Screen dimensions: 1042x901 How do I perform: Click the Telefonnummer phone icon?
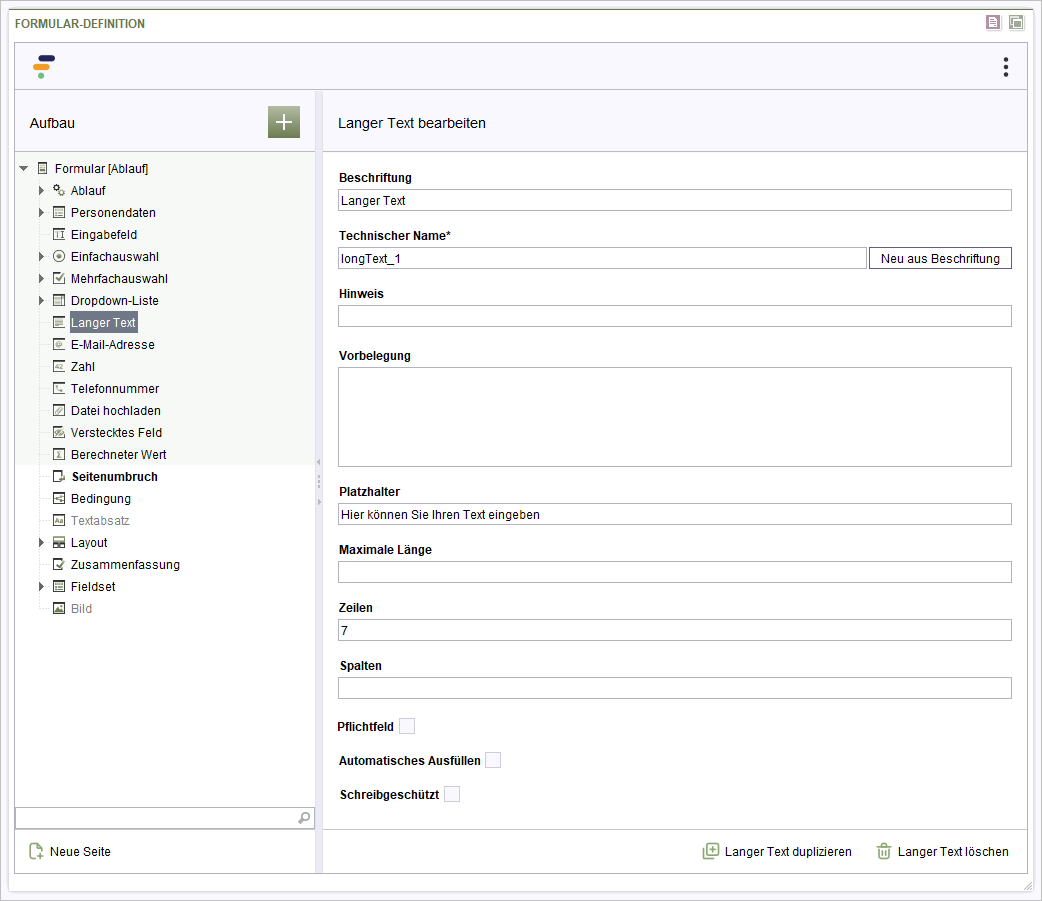[x=59, y=388]
